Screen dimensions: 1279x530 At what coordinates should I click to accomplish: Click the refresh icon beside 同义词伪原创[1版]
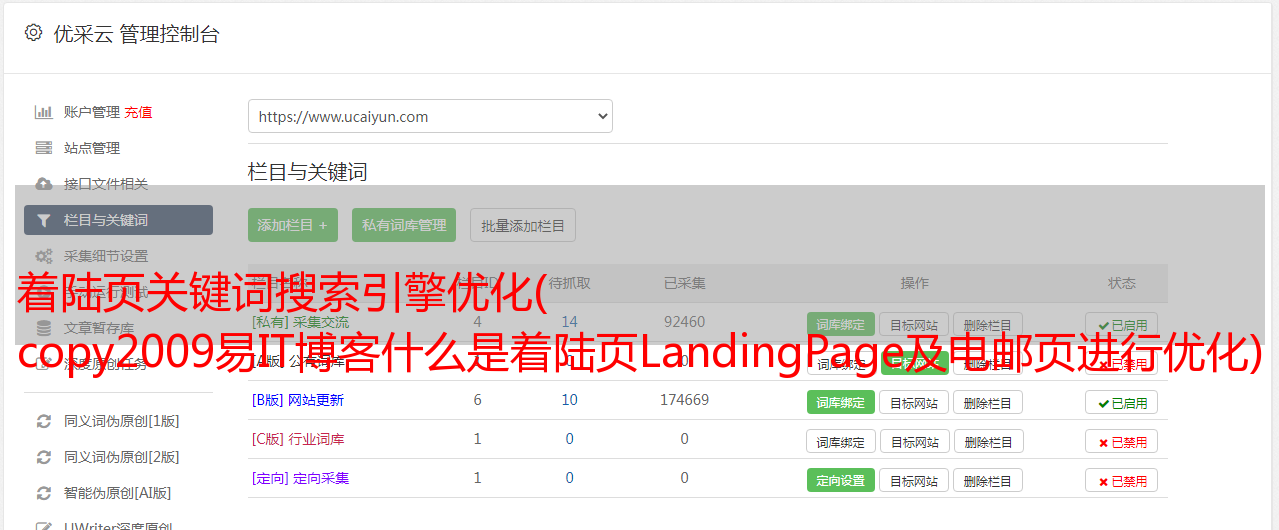coord(44,421)
